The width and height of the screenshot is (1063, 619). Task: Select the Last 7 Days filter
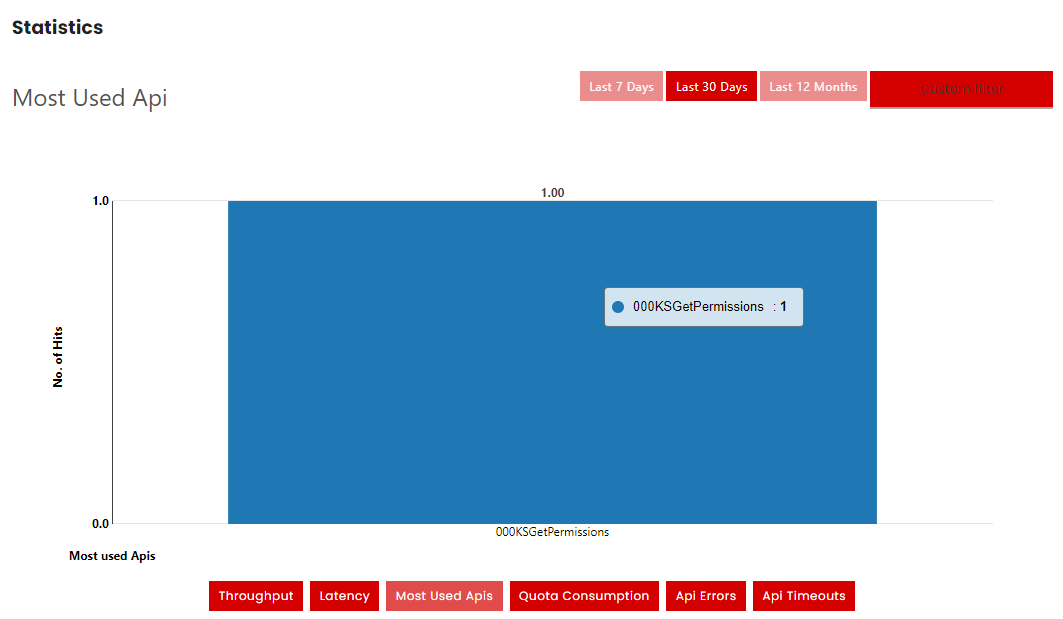click(x=621, y=87)
